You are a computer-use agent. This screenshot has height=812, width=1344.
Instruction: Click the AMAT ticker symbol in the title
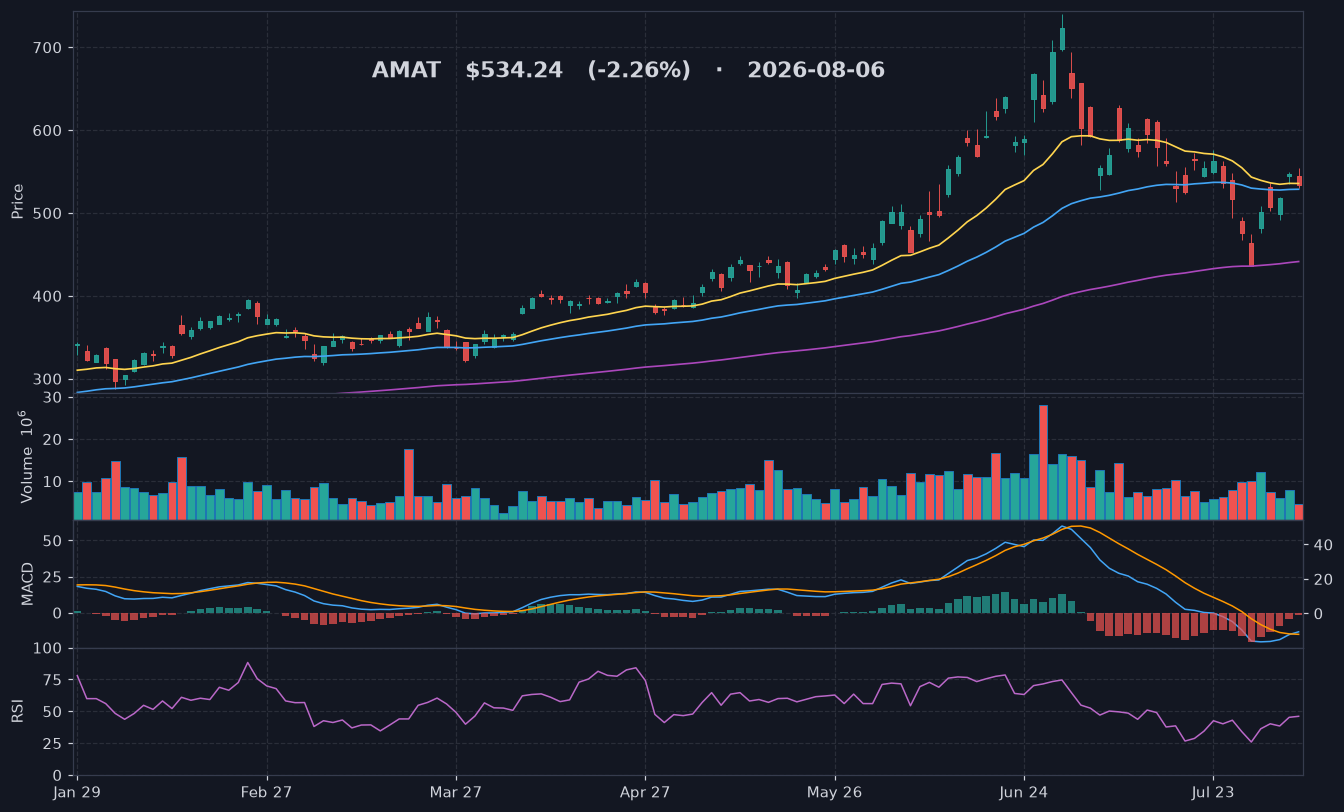(x=406, y=71)
